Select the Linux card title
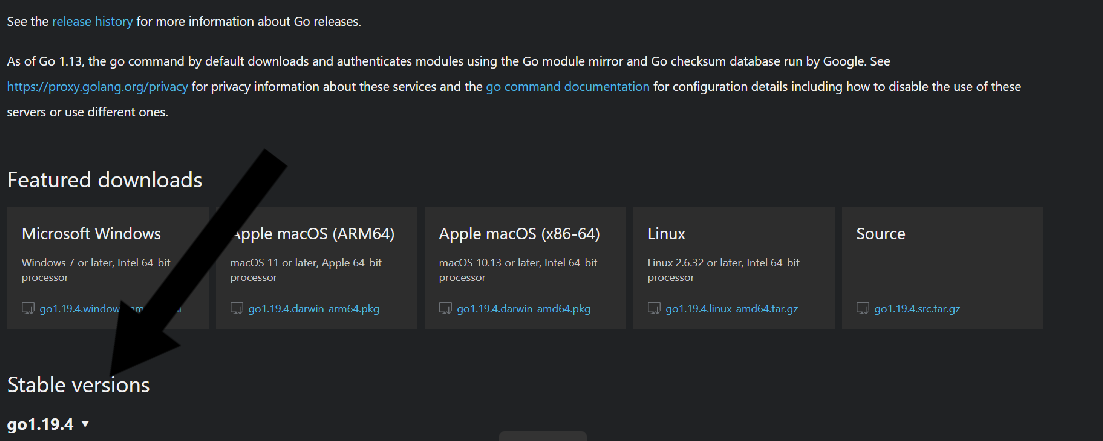The image size is (1103, 441). 666,234
